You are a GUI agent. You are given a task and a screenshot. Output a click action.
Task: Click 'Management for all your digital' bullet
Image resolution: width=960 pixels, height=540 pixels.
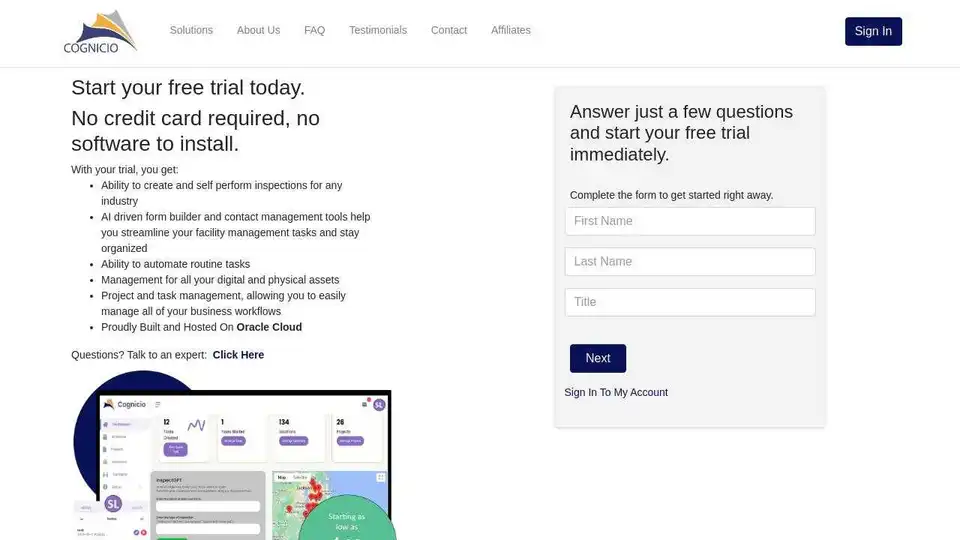(x=220, y=280)
